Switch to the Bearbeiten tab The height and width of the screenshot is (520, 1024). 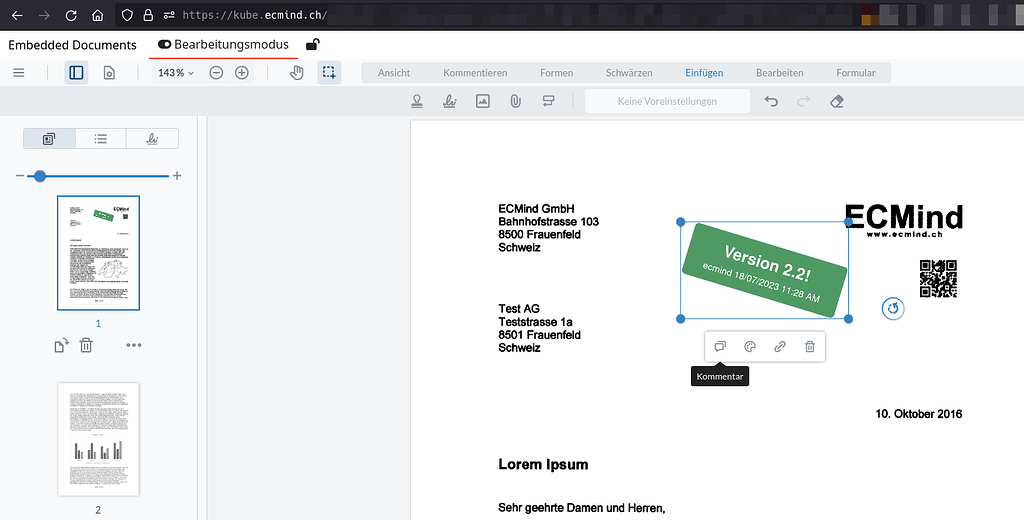point(780,73)
